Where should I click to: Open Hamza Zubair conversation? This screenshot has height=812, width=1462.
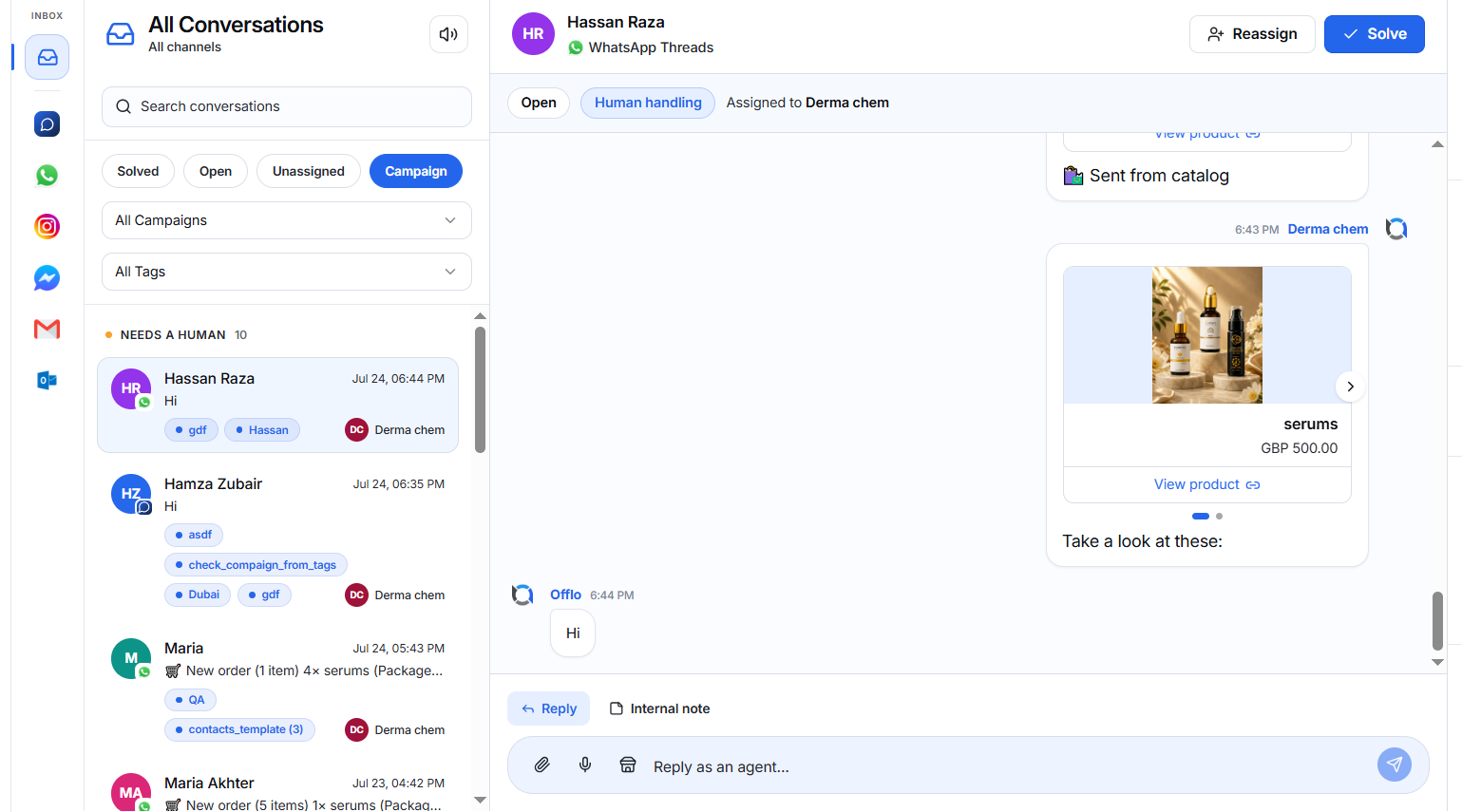(x=277, y=539)
